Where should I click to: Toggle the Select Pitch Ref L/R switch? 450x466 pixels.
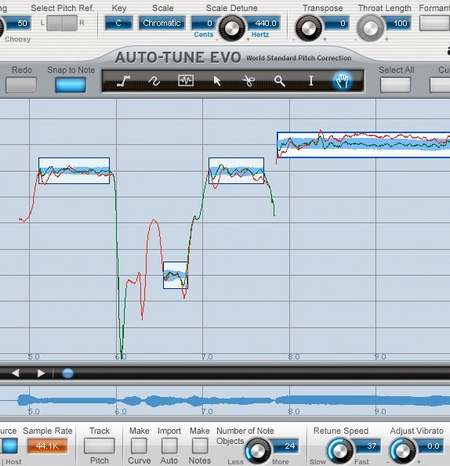click(x=62, y=23)
